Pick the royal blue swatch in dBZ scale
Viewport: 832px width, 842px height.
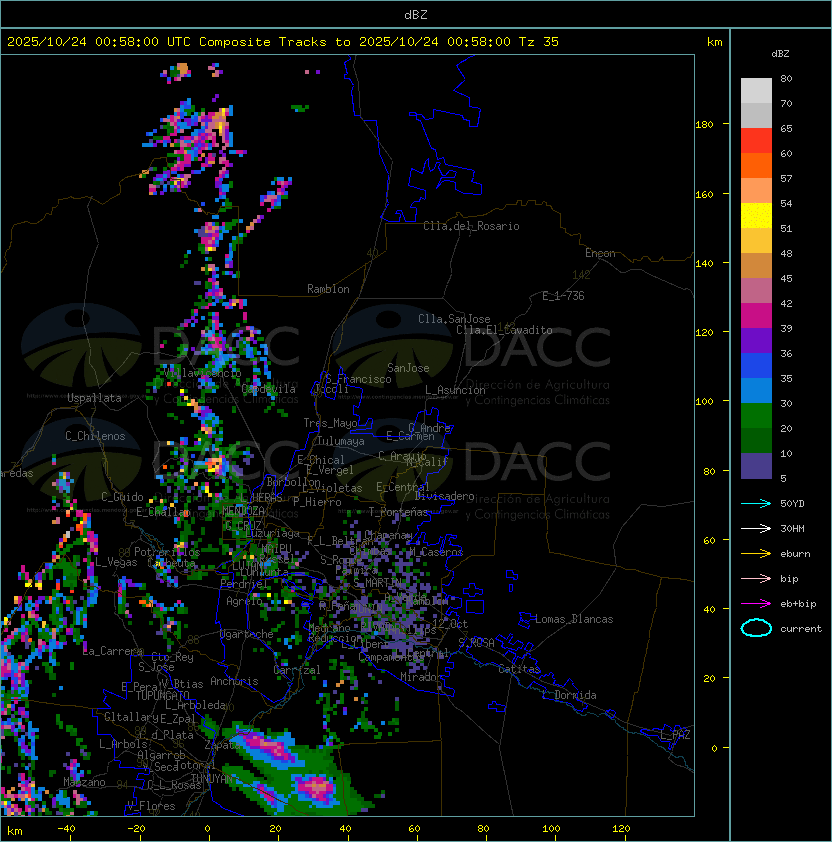point(756,366)
